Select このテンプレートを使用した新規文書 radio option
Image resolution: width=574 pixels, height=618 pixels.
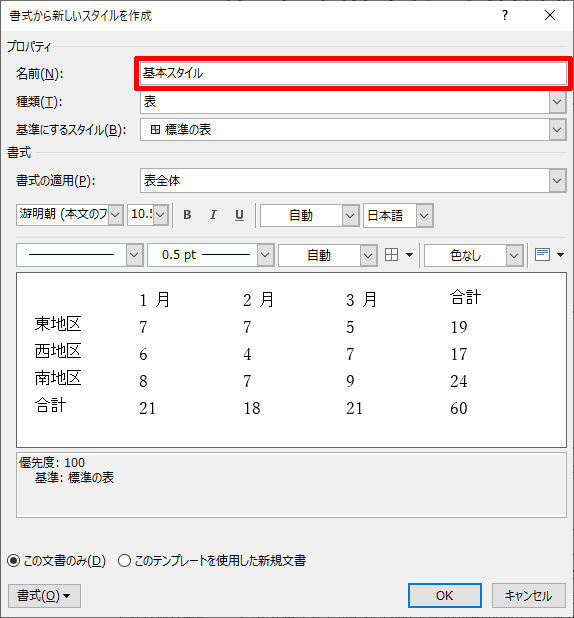pos(124,560)
